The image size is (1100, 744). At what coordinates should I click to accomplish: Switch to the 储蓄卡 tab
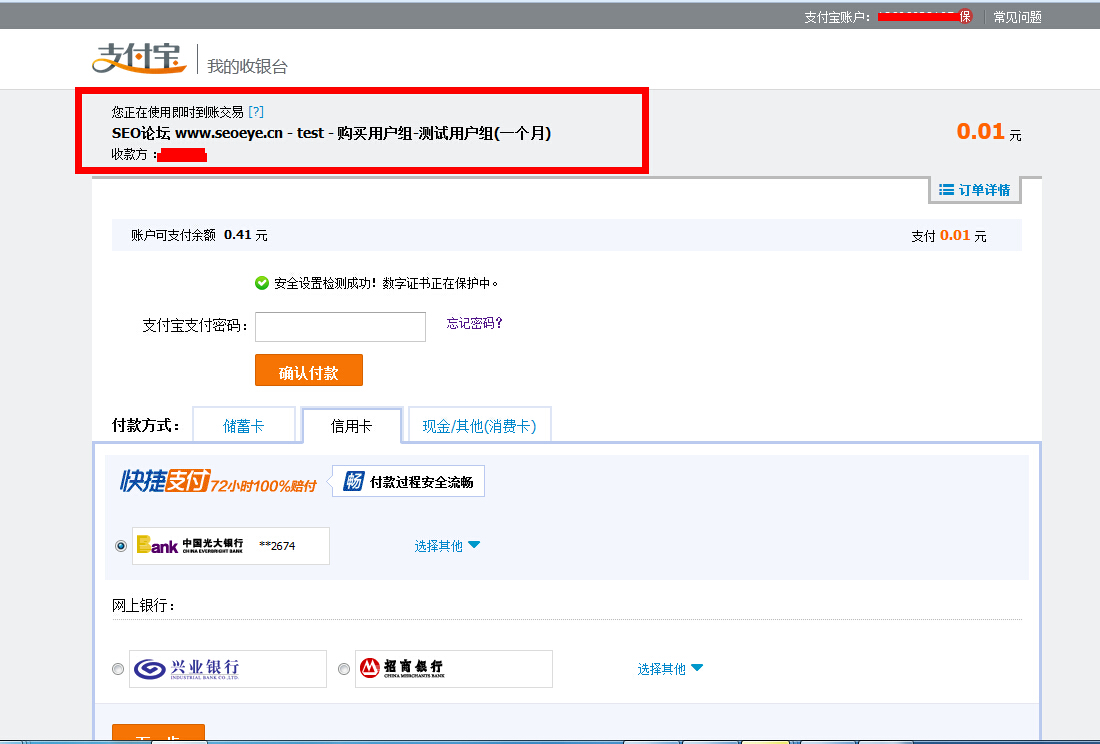pos(244,426)
